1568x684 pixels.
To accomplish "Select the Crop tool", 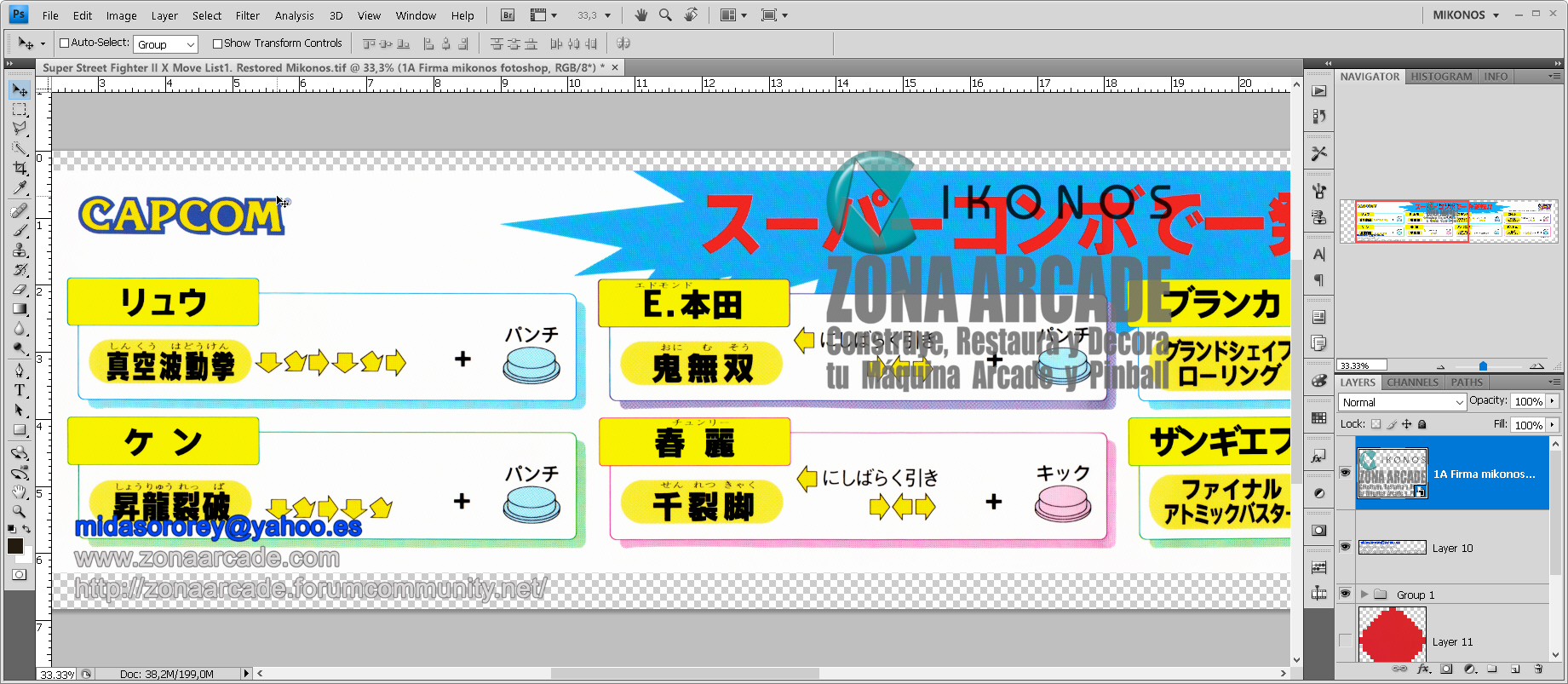I will click(20, 169).
